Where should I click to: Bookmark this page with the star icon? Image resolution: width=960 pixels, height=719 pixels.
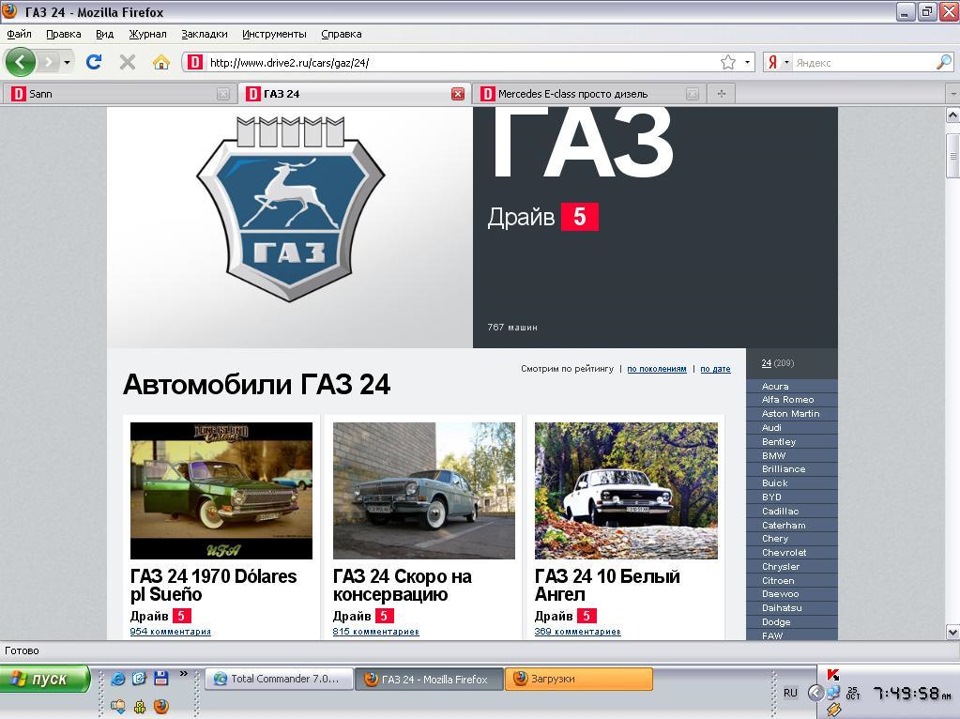[x=728, y=62]
